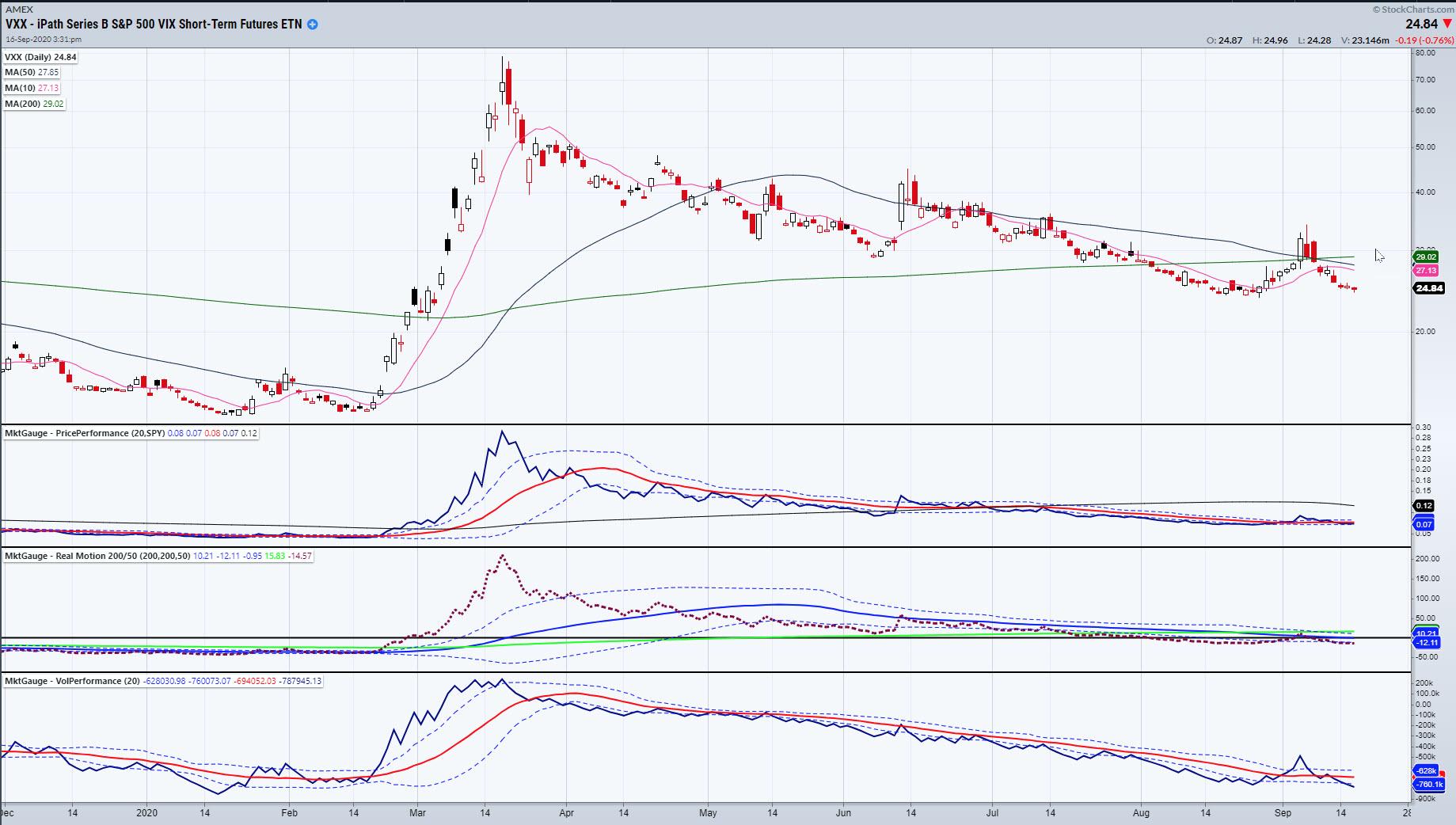Select the MA(10) legend label
This screenshot has height=825, width=1456.
tap(32, 88)
